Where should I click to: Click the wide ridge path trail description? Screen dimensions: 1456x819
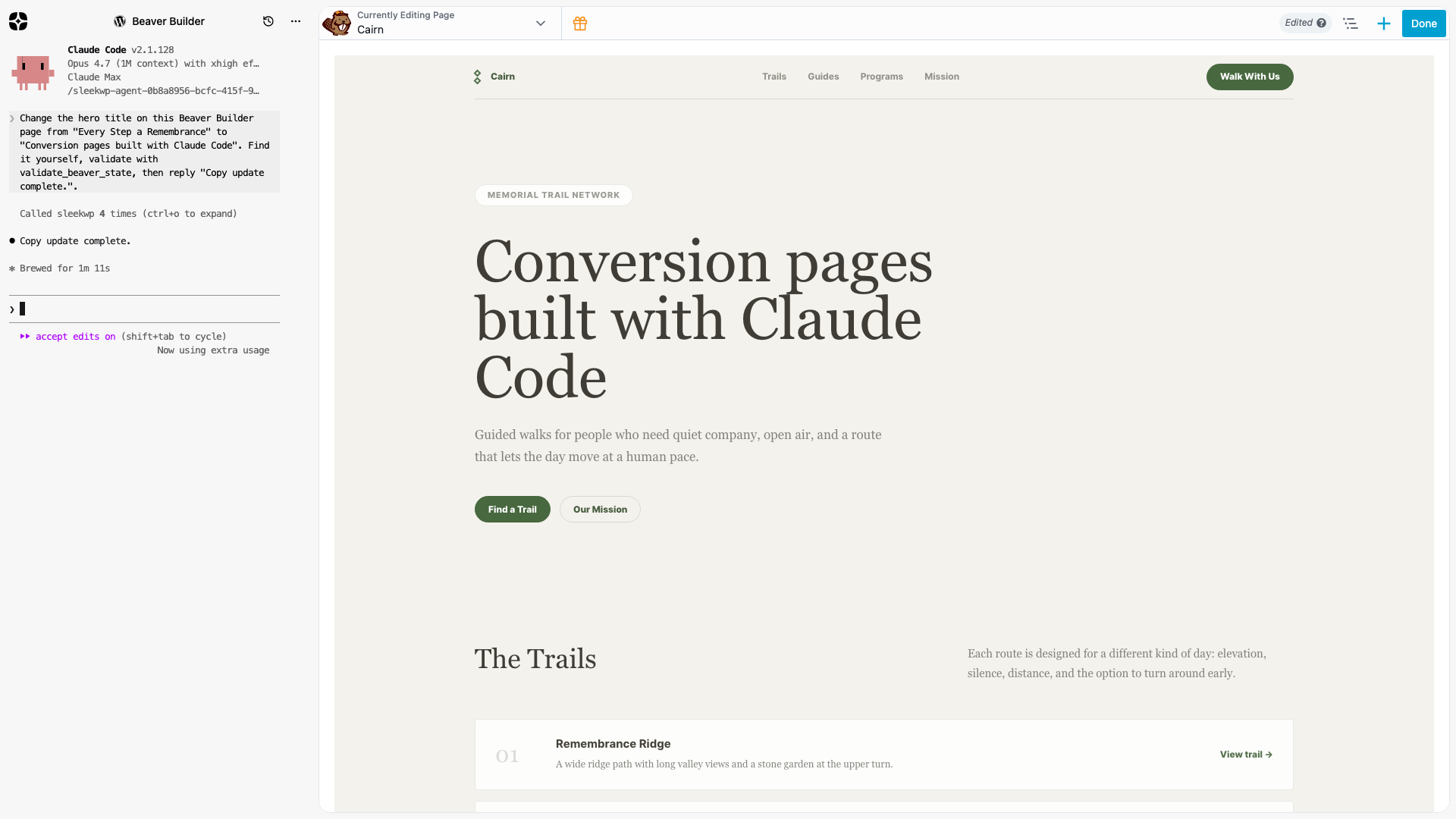(724, 764)
